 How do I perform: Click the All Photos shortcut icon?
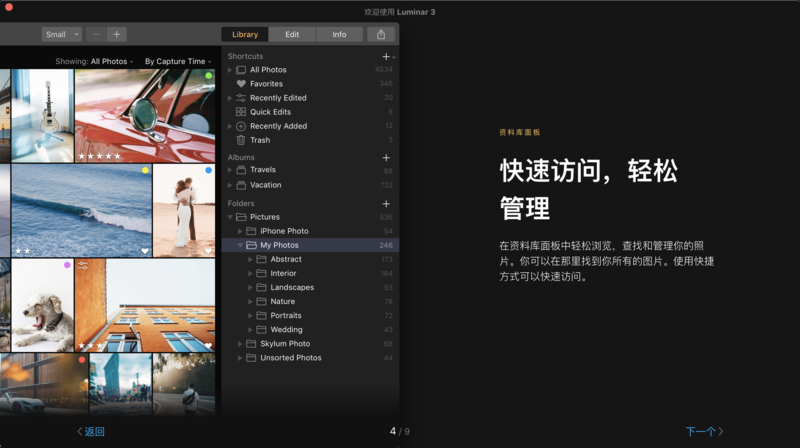click(241, 69)
